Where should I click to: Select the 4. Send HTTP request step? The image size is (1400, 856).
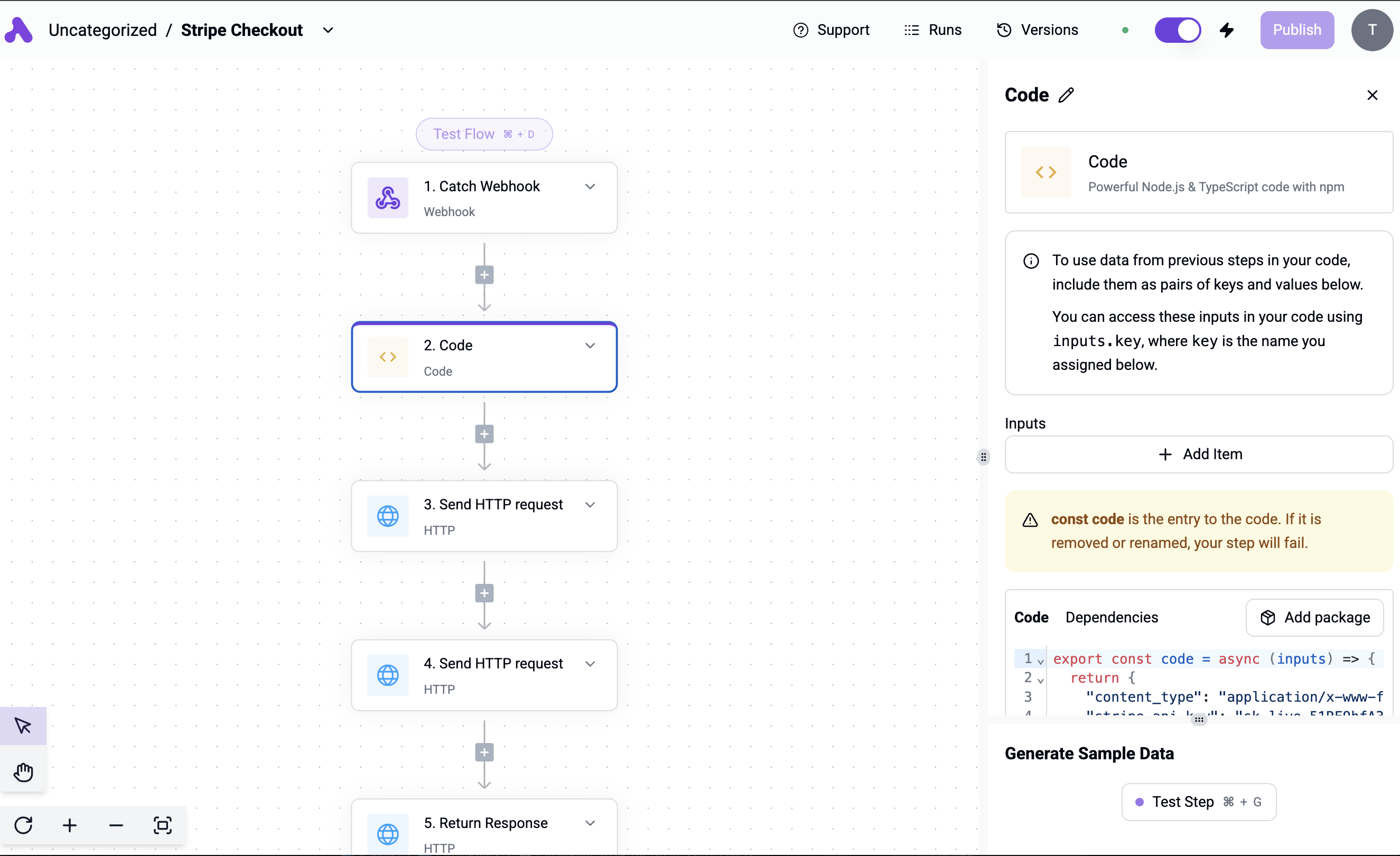[484, 675]
